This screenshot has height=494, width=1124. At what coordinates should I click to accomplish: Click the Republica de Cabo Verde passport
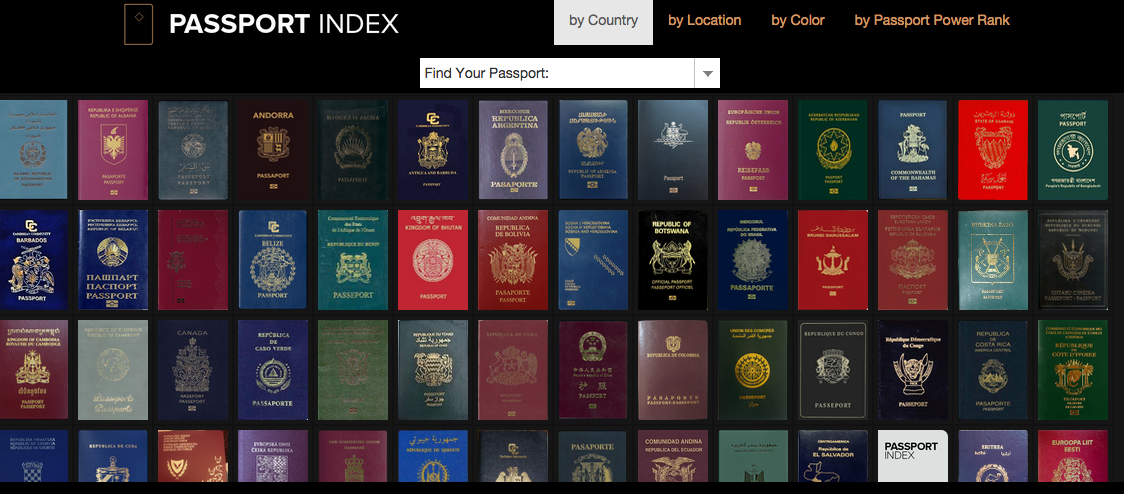[273, 370]
